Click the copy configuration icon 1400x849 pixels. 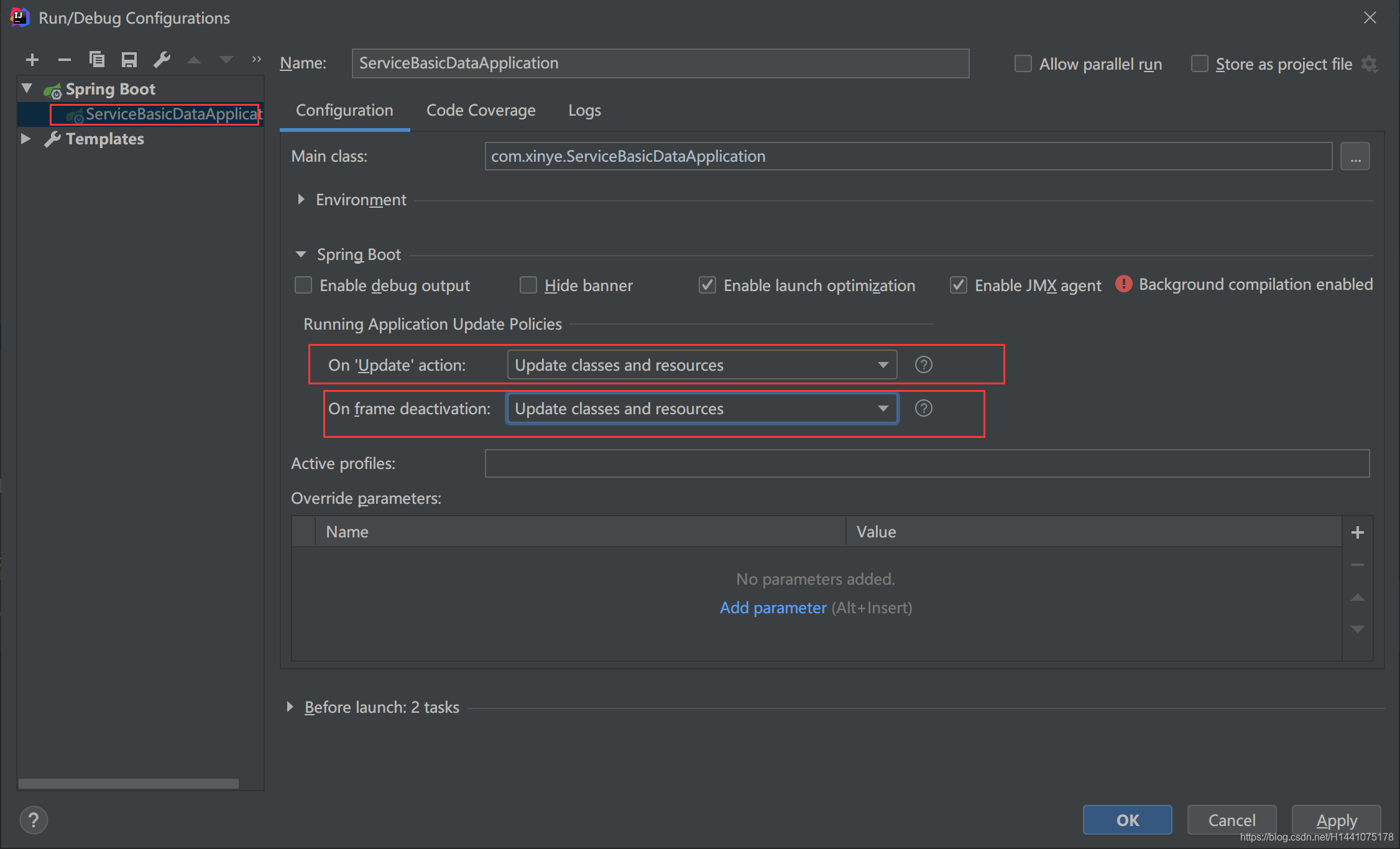96,61
